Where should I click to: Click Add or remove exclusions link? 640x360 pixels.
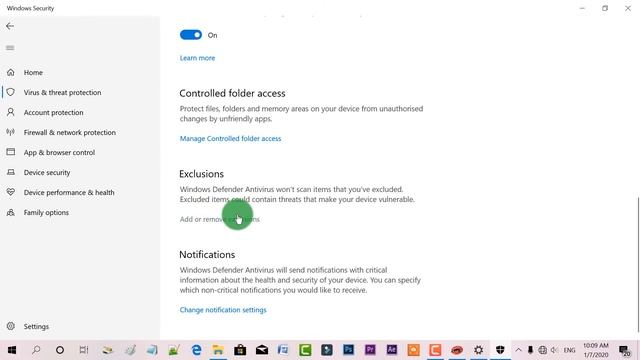220,219
